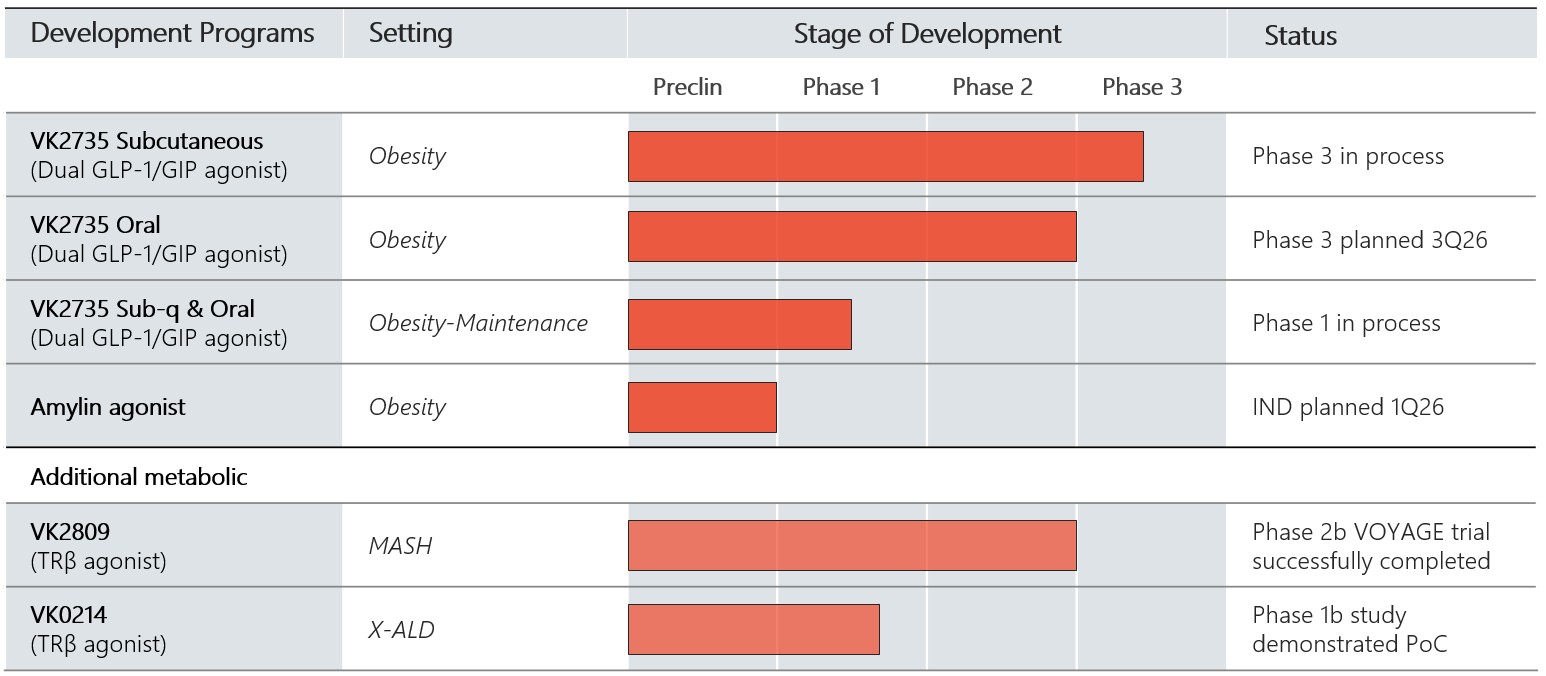The height and width of the screenshot is (676, 1546).
Task: Click the VK0214 X-ALD progress bar
Action: point(753,629)
